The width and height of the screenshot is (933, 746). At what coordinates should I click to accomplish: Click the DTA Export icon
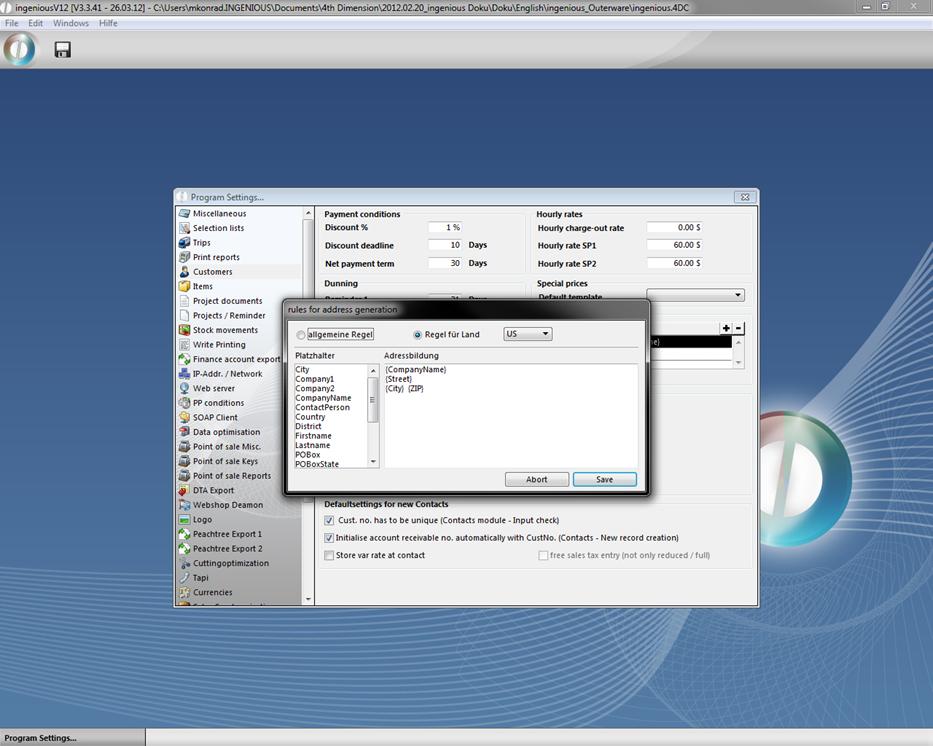tap(185, 491)
